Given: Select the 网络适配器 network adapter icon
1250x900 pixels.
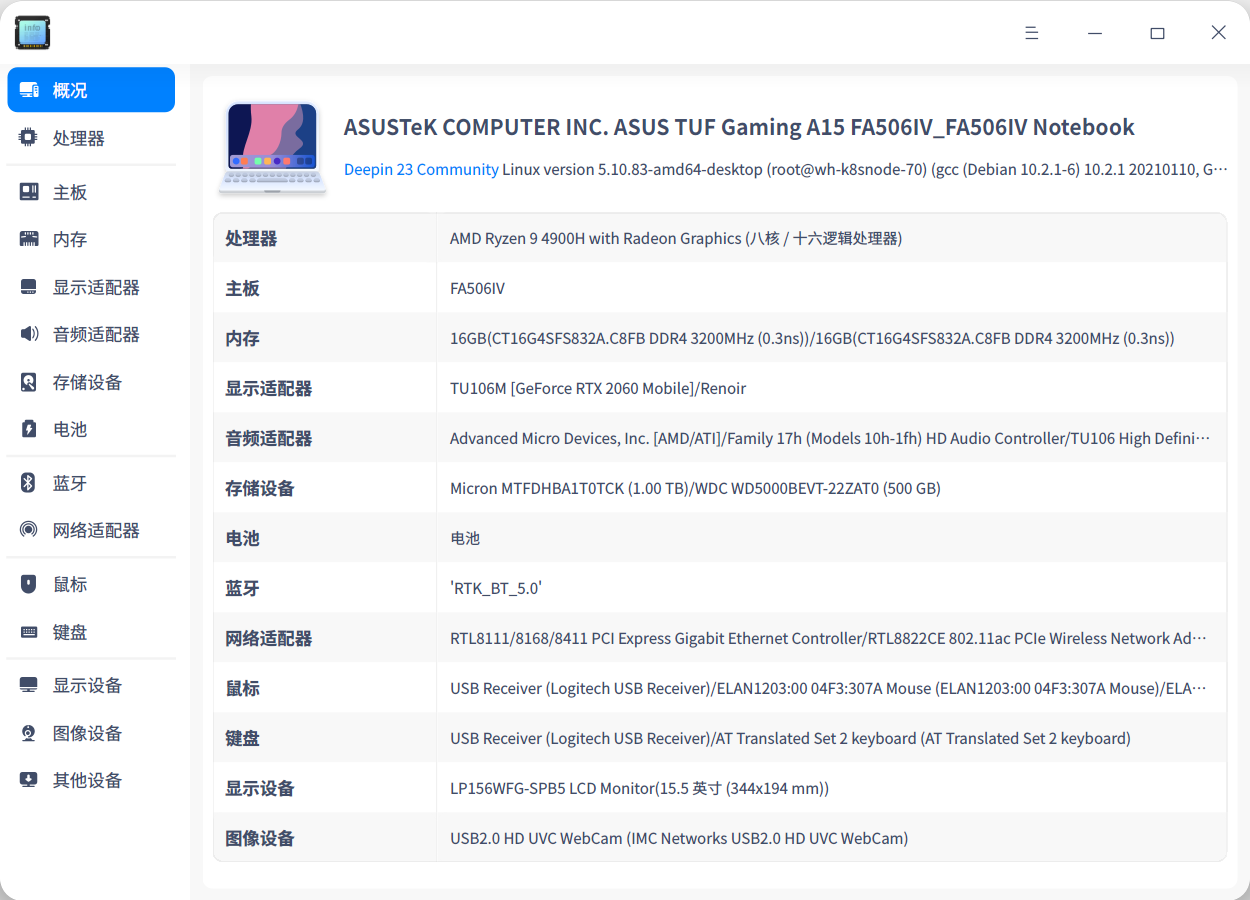Looking at the screenshot, I should (x=29, y=529).
